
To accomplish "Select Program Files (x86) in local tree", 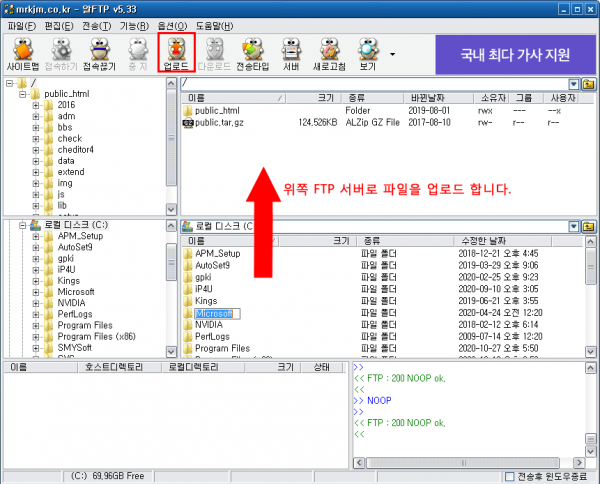I will point(96,337).
